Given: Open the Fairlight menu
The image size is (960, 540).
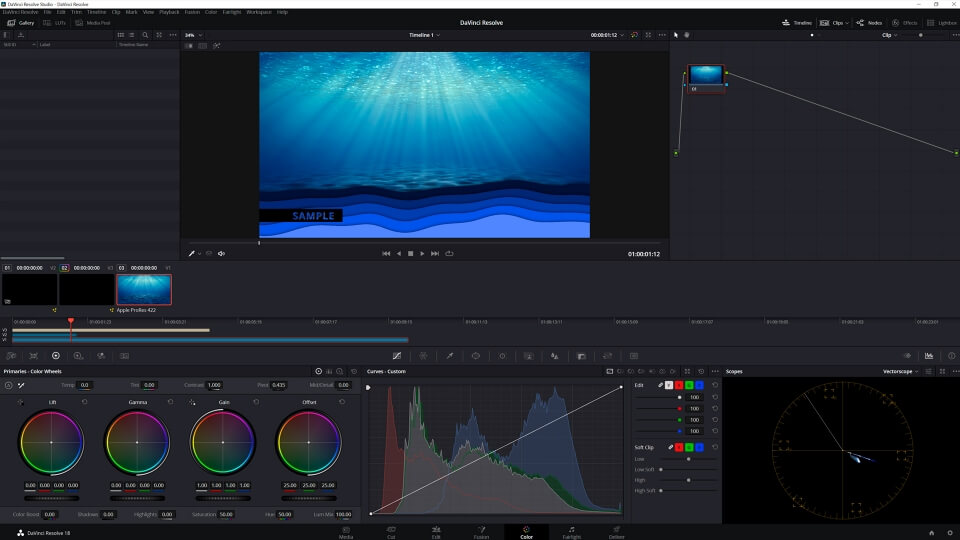Looking at the screenshot, I should point(231,12).
